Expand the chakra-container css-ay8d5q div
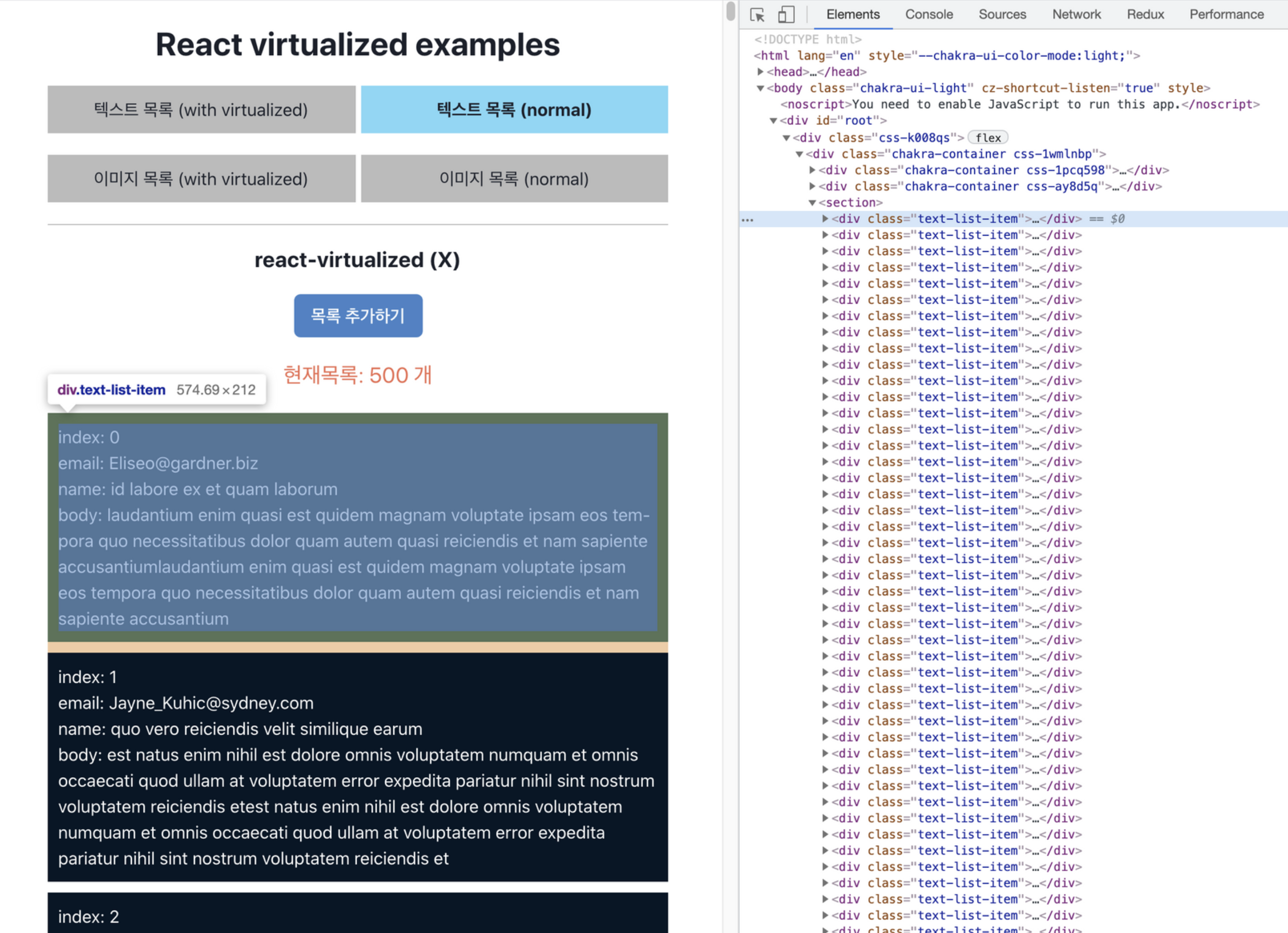 point(812,186)
